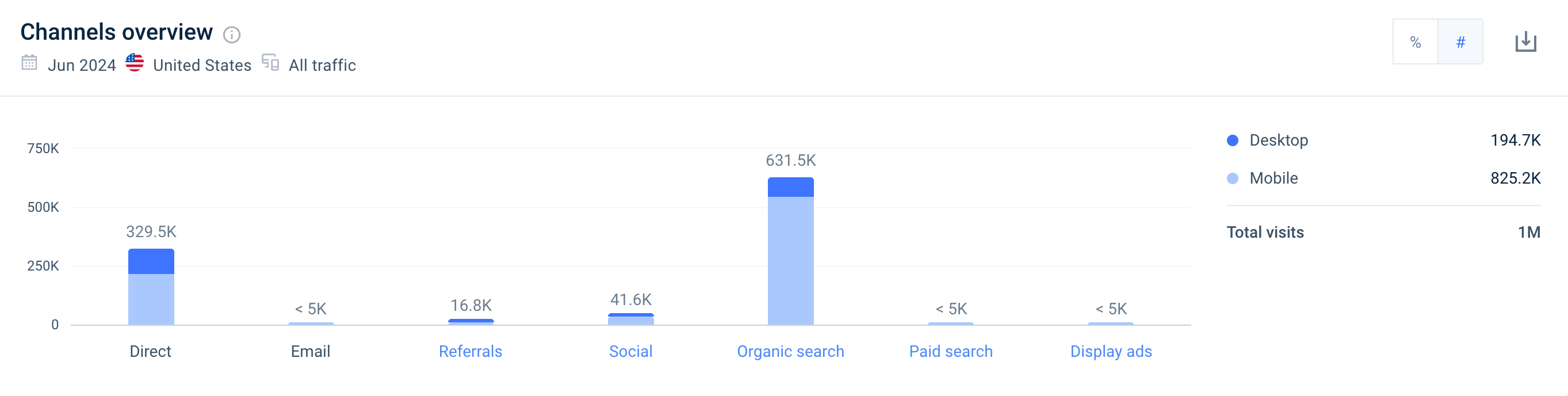Open the Display ads channel link
Screen dimensions: 1568x396
coord(1111,352)
